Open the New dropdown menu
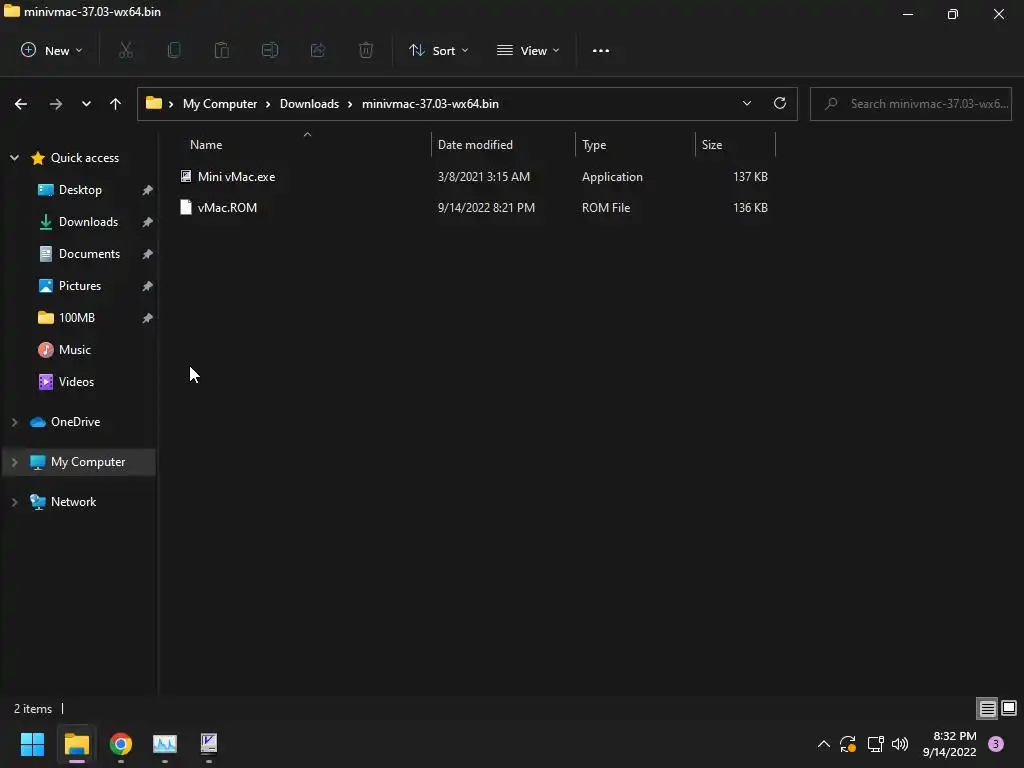This screenshot has width=1024, height=768. point(52,50)
